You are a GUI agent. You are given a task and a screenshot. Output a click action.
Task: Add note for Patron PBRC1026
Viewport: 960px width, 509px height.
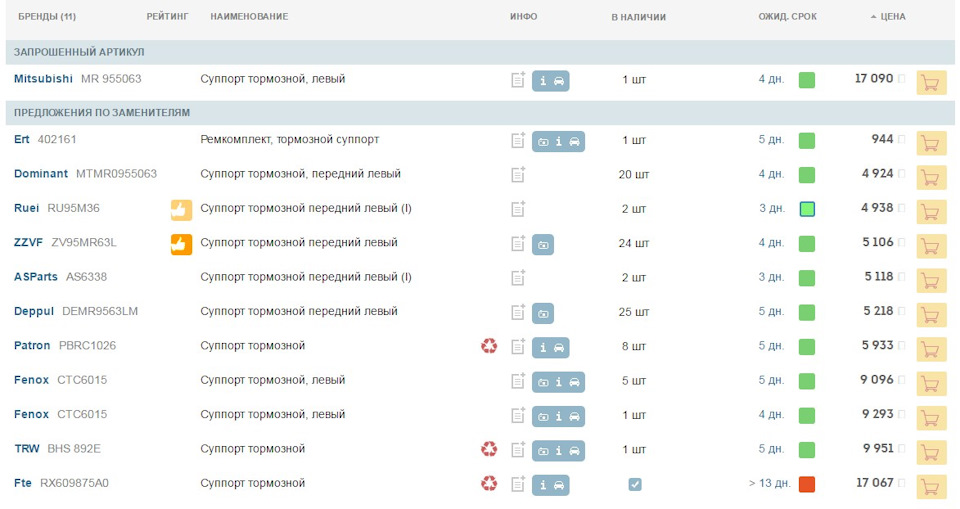click(x=518, y=346)
